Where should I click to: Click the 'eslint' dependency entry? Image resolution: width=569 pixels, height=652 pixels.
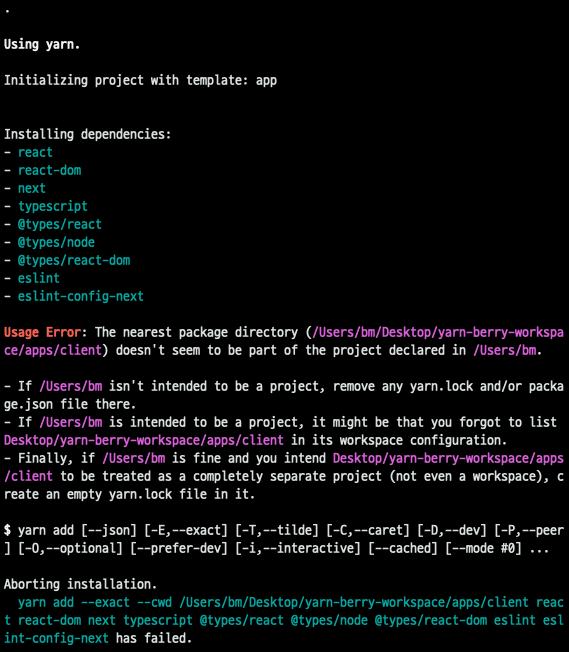click(x=39, y=278)
